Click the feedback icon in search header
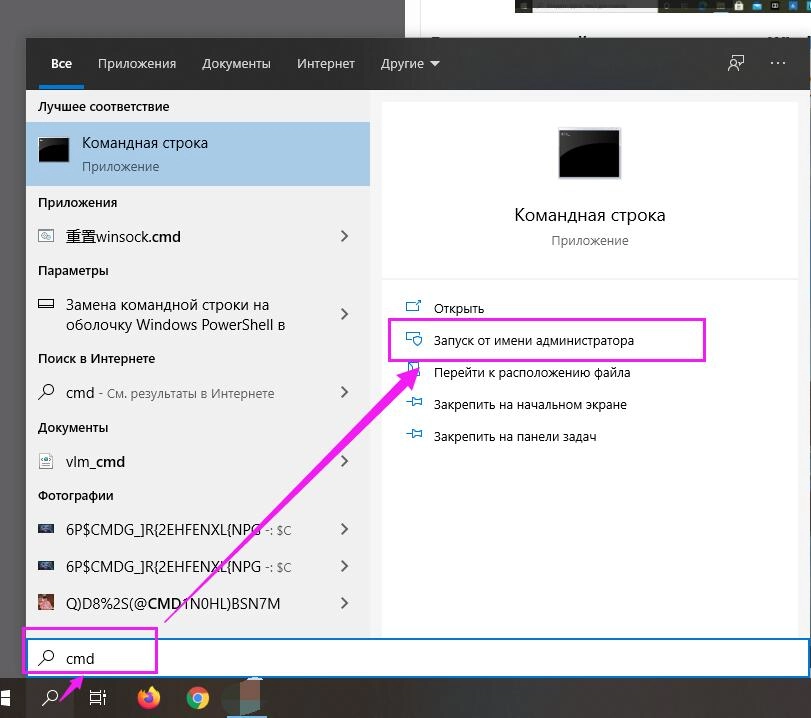 (x=736, y=63)
